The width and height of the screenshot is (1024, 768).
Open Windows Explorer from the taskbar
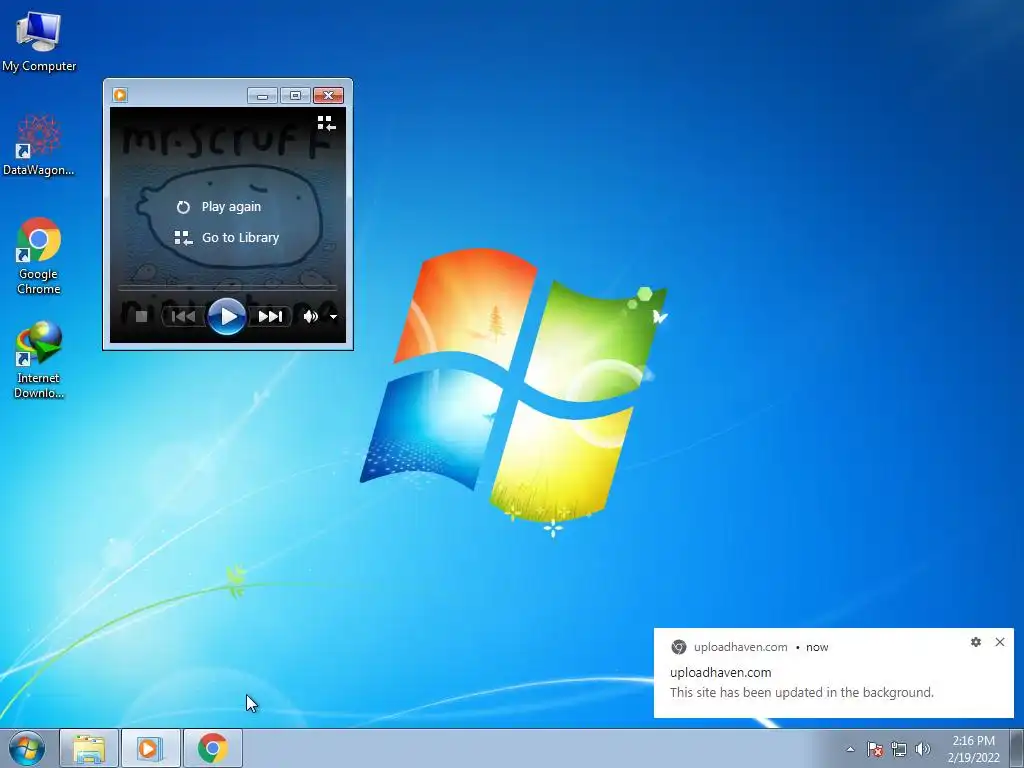(89, 748)
